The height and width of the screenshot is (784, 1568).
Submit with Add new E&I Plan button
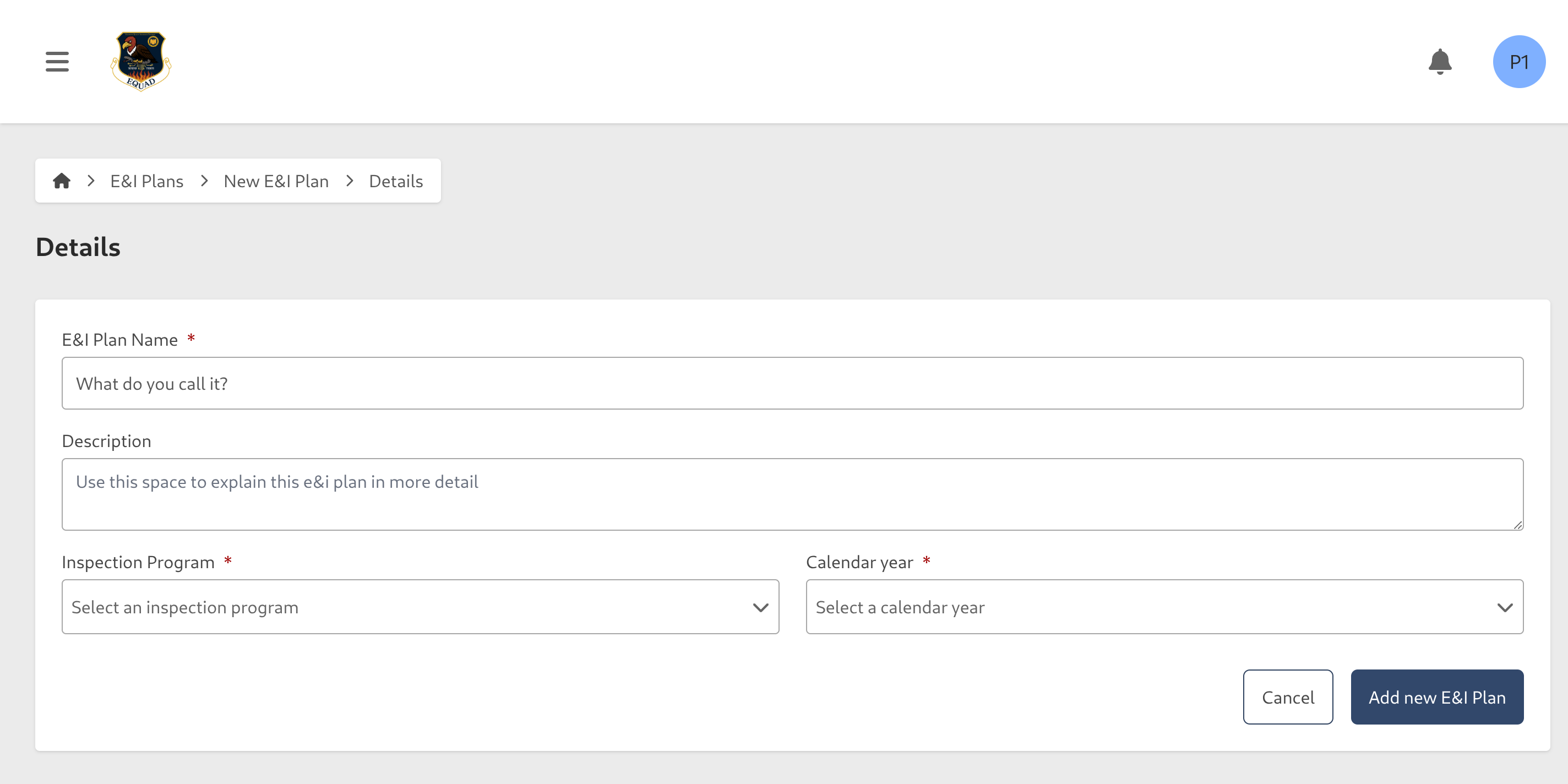1436,697
